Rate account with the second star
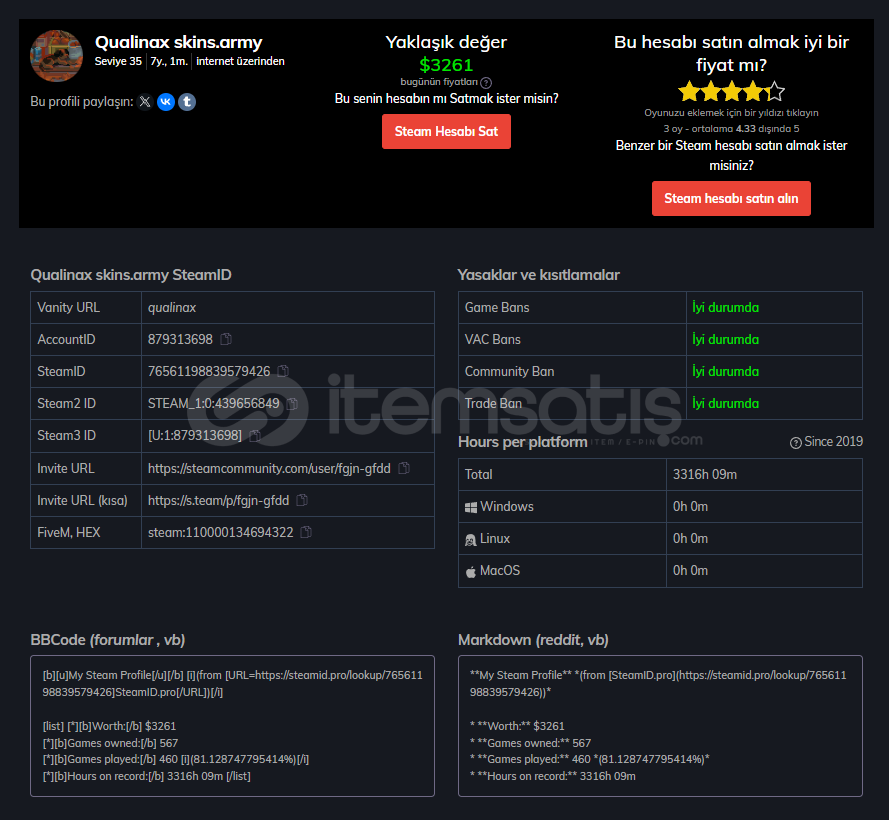889x820 pixels. point(710,91)
